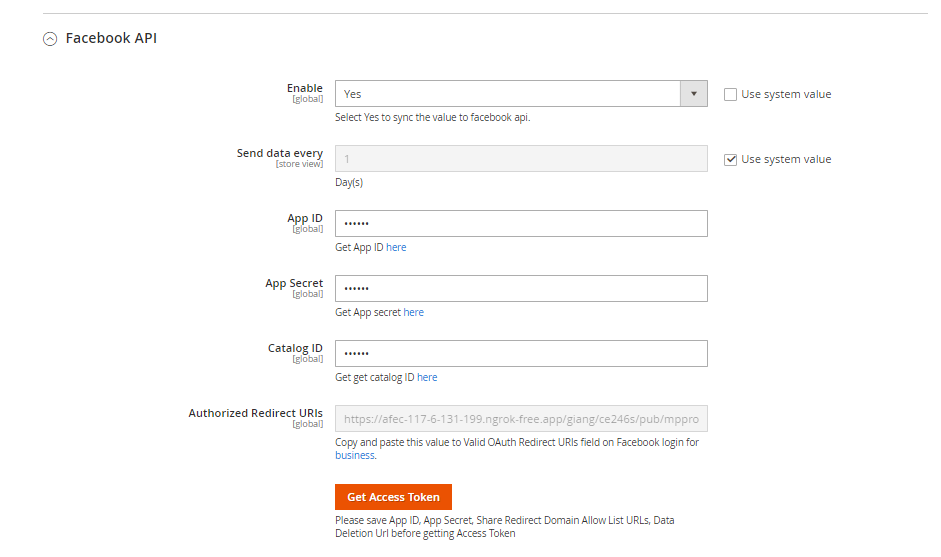941x557 pixels.
Task: Focus the Catalog ID input field
Action: (520, 354)
